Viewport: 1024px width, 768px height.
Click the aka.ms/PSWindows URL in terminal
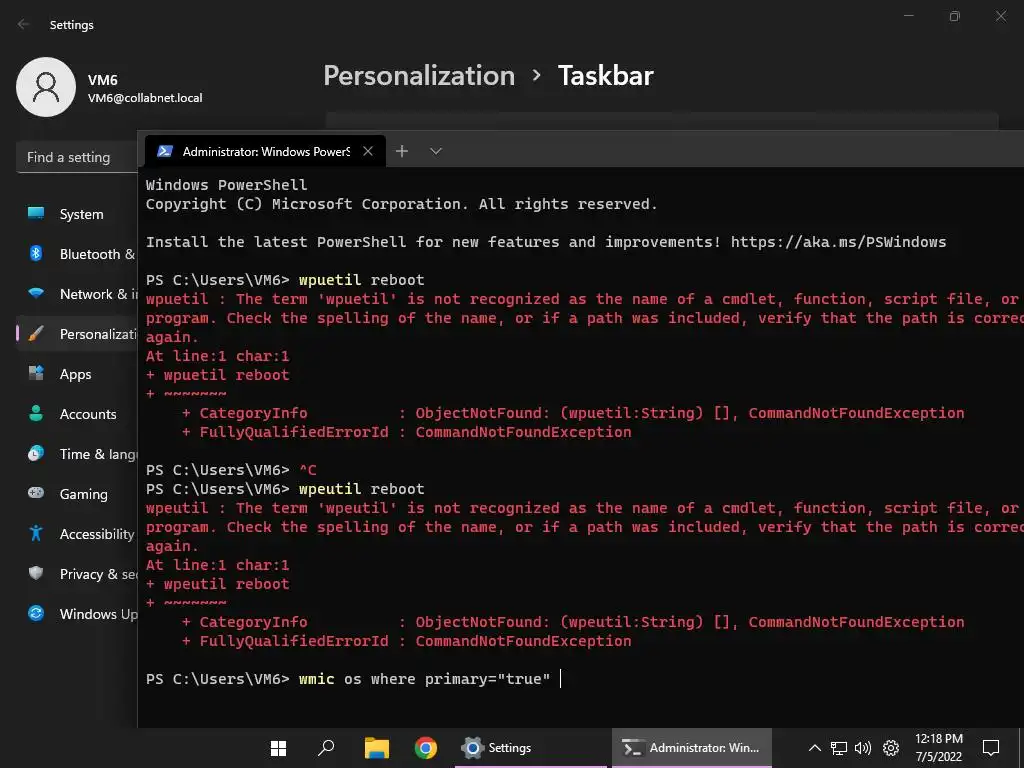pyautogui.click(x=838, y=242)
